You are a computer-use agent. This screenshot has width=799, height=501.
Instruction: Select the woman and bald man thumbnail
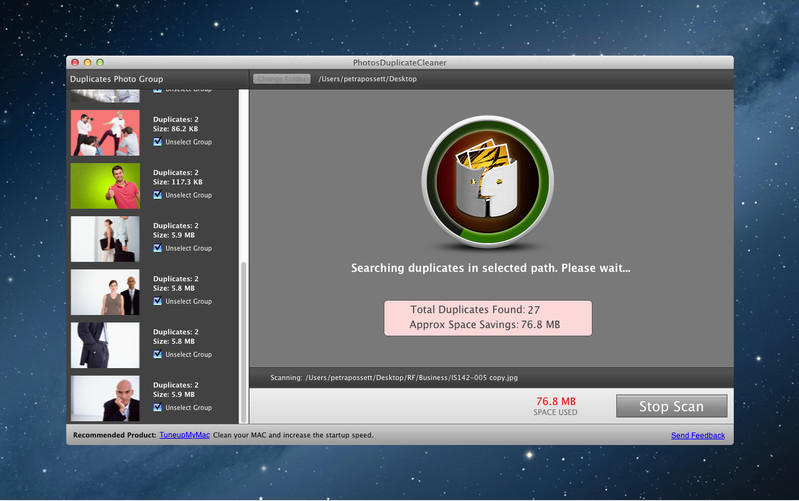(x=105, y=292)
